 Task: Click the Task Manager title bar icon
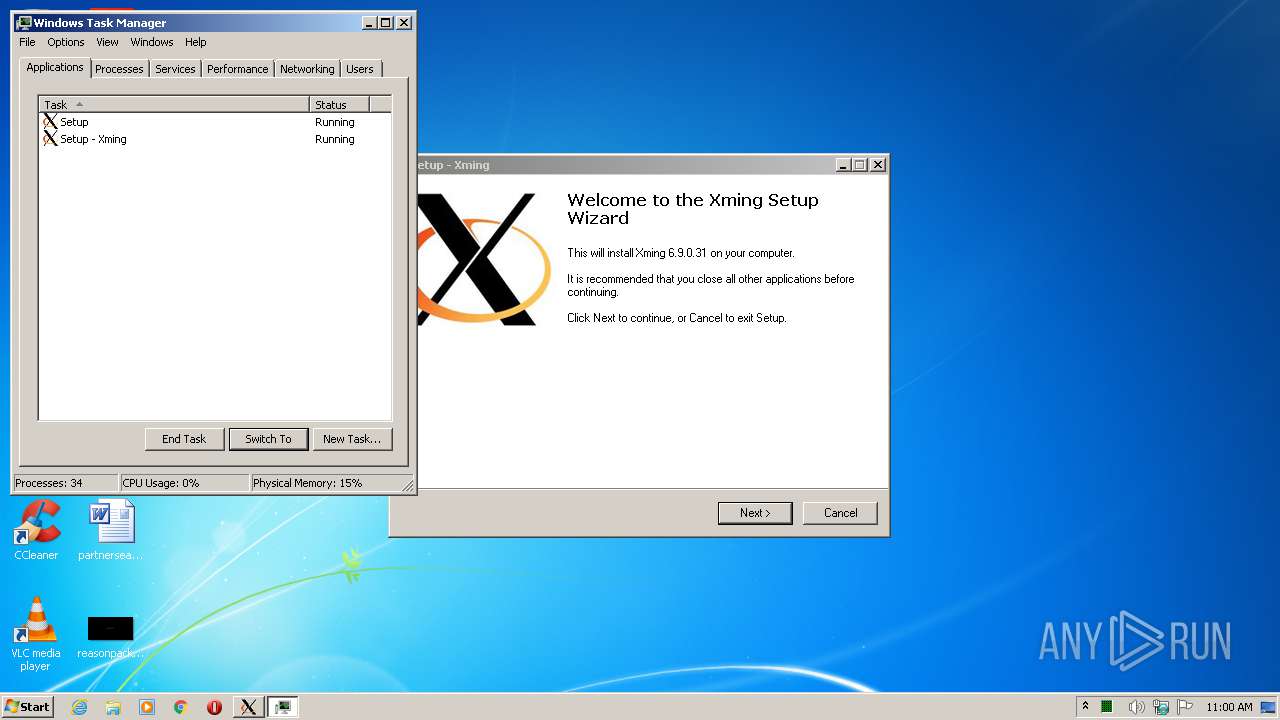point(24,22)
